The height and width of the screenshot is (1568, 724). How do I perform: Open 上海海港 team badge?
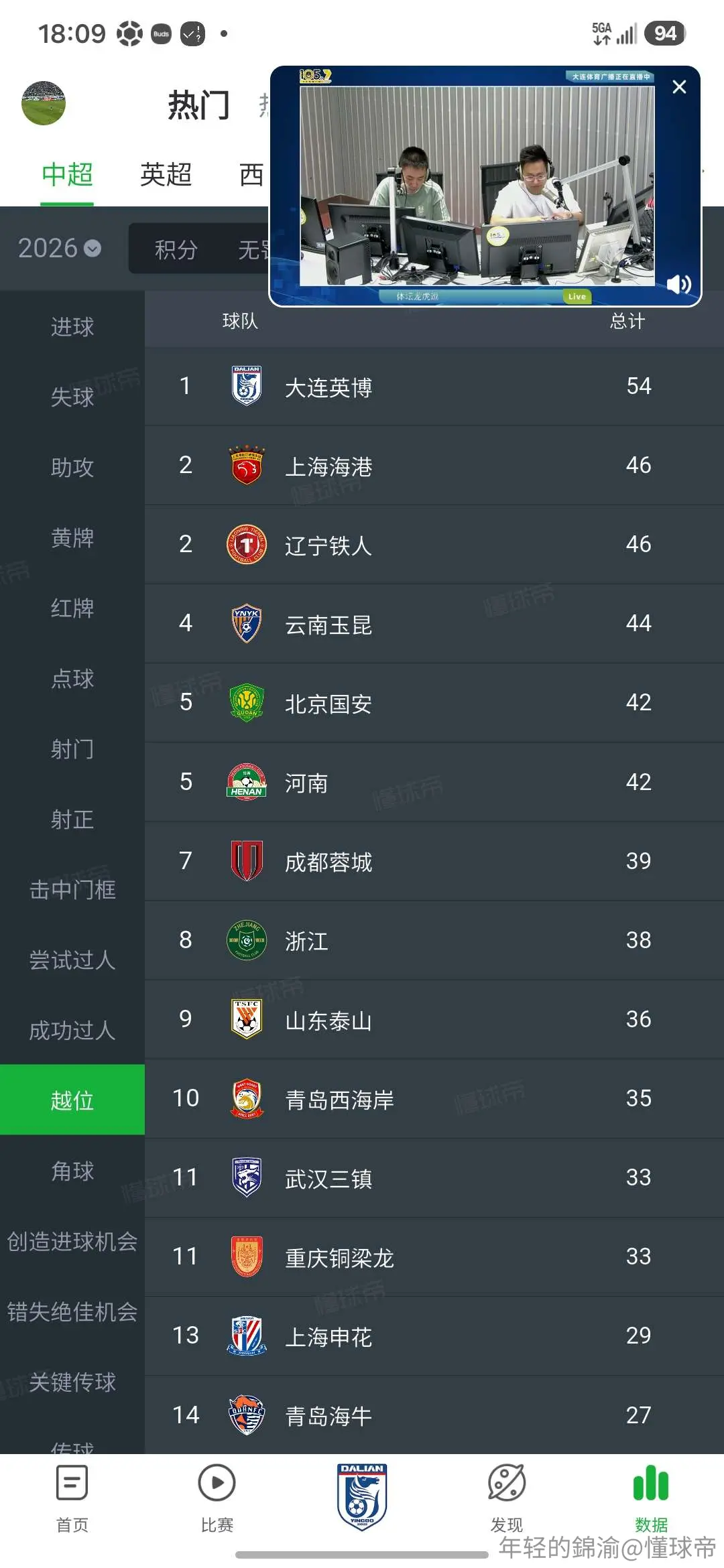point(247,465)
